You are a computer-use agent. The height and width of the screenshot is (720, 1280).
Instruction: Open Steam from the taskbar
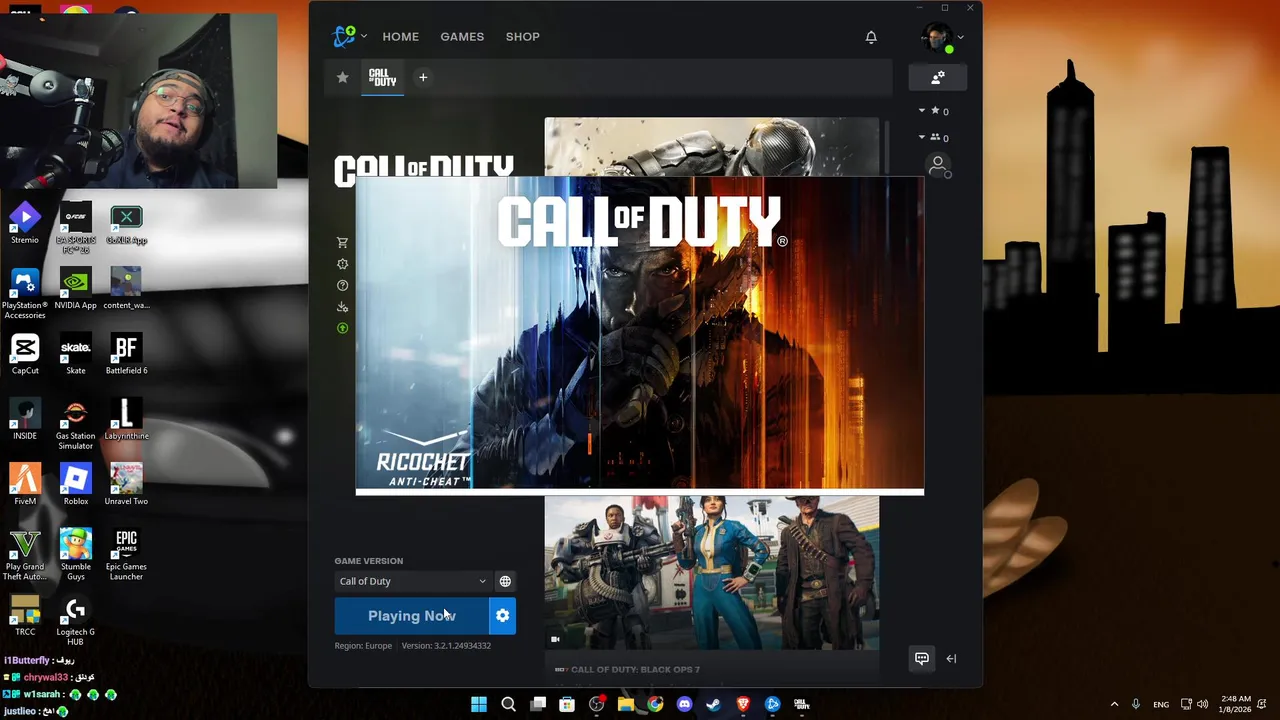713,704
